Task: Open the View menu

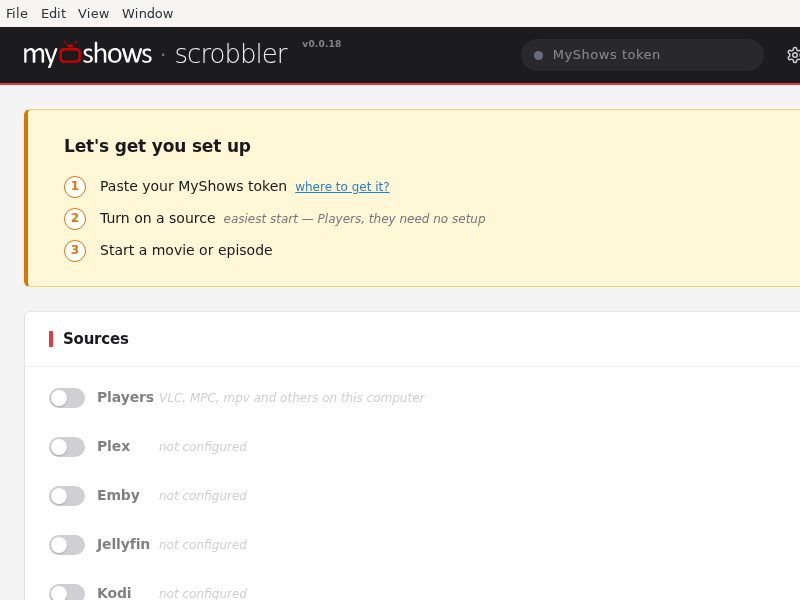Action: [x=93, y=13]
